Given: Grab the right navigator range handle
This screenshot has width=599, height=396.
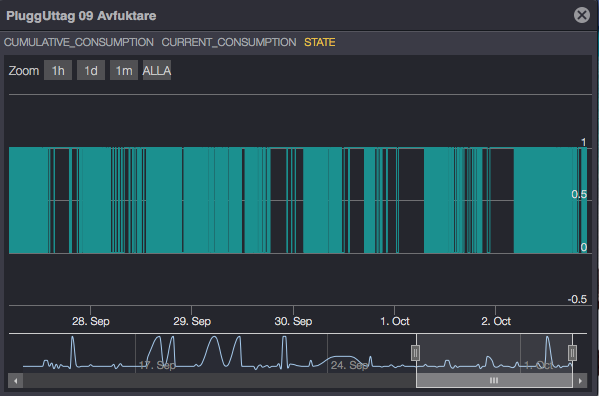Looking at the screenshot, I should tap(572, 353).
